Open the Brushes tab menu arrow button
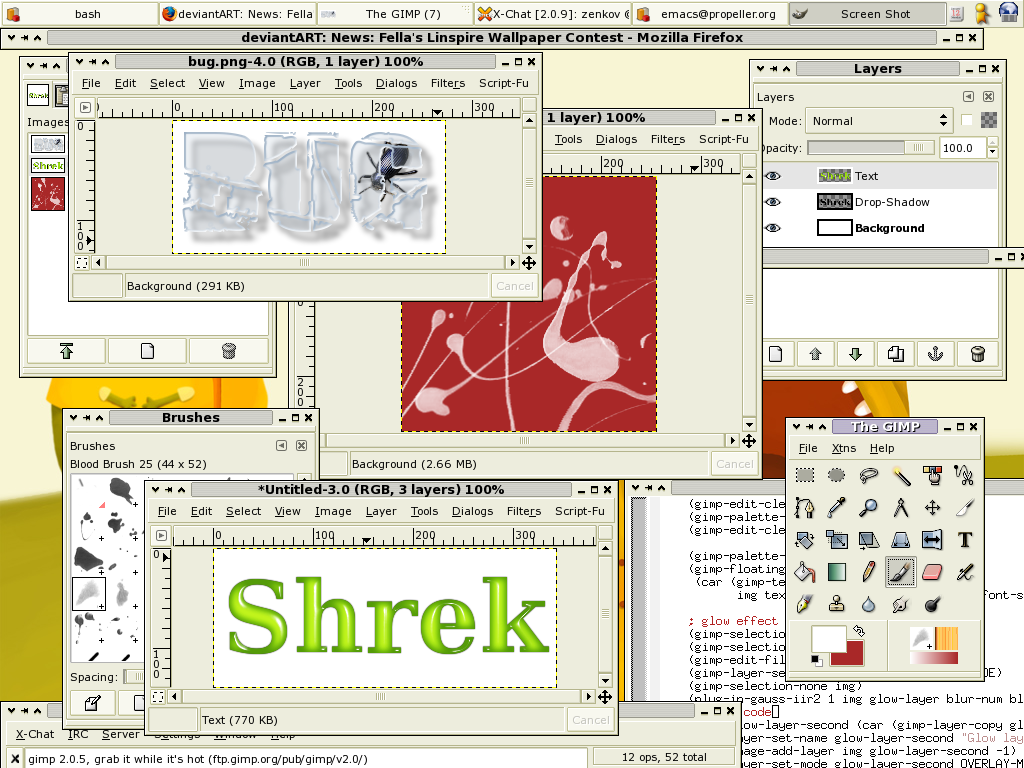Screen dimensions: 1024x768 coord(281,445)
